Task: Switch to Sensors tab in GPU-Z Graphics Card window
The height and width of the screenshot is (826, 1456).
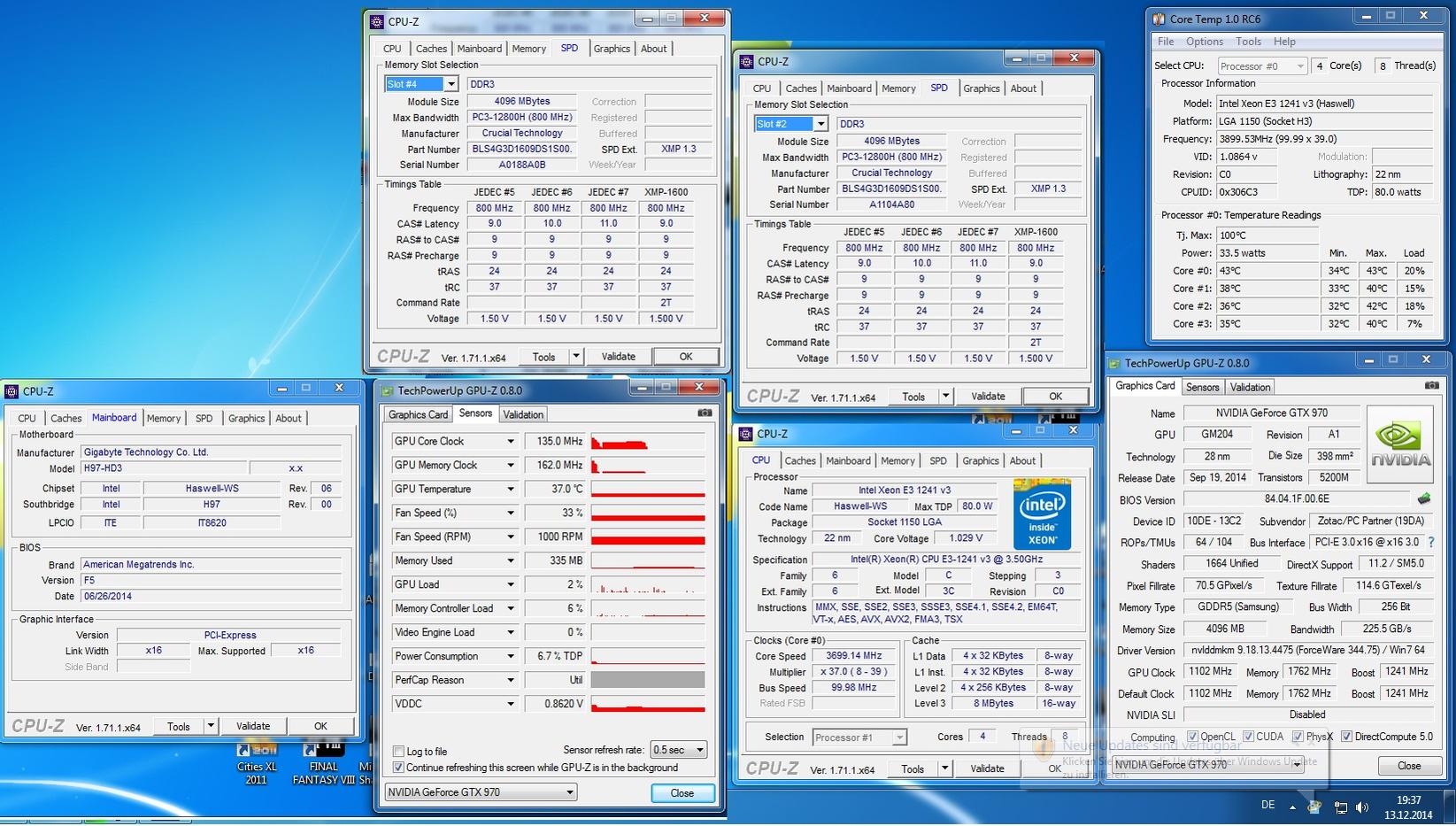Action: pos(1202,387)
